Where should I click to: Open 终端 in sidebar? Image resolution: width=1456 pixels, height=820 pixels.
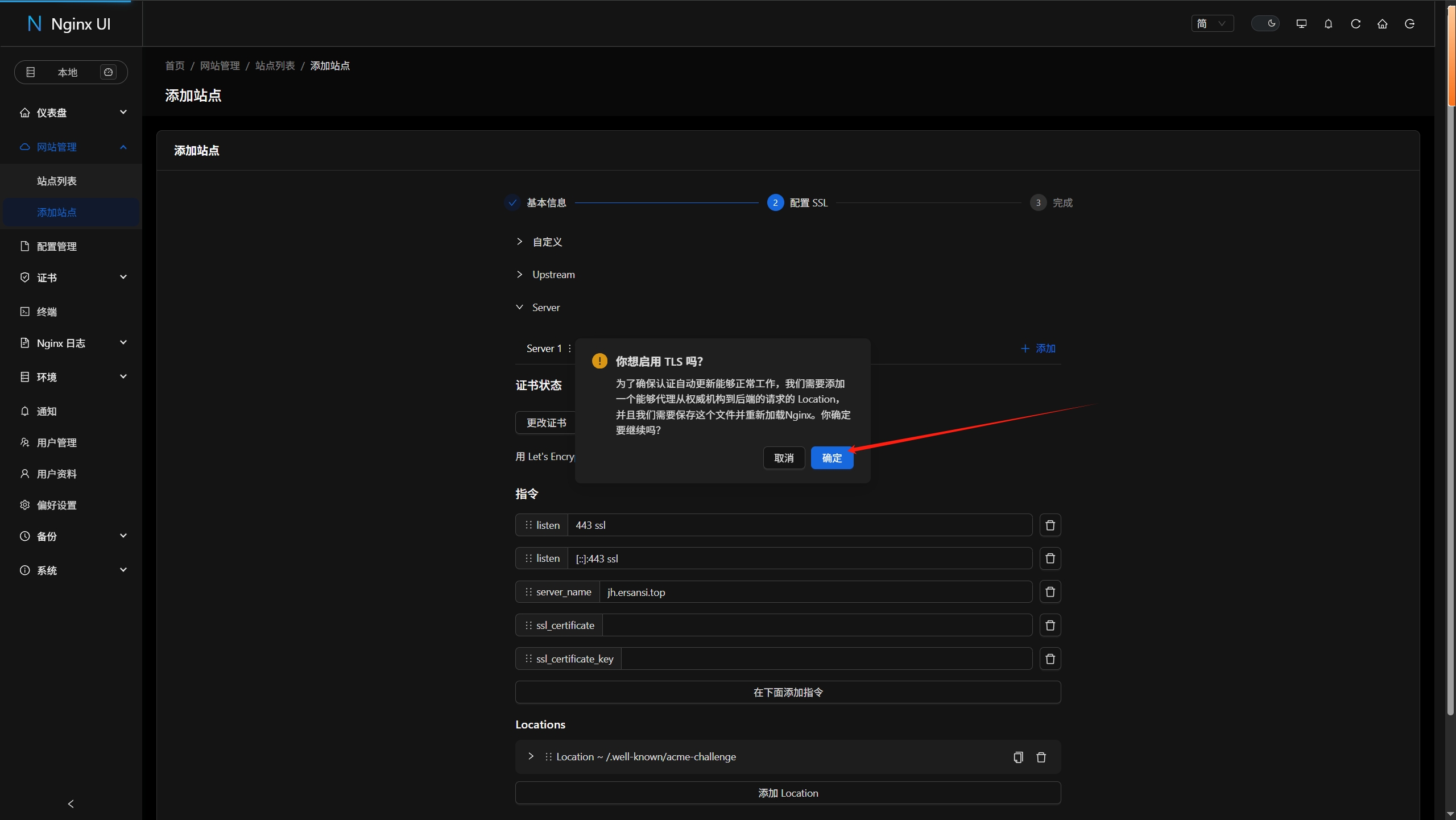pyautogui.click(x=71, y=312)
